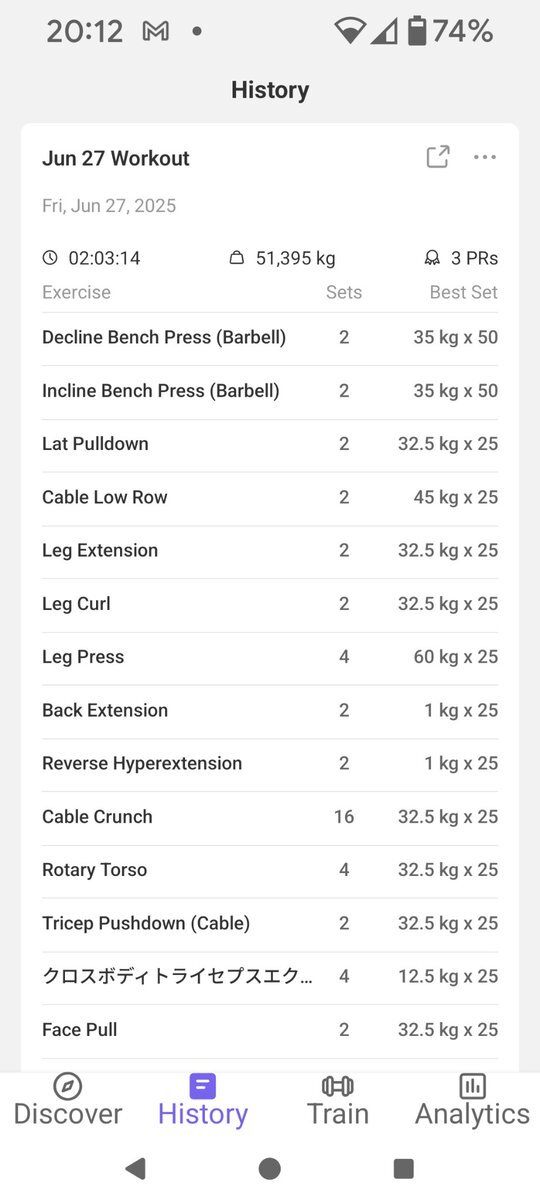
Task: Tap the Discover compass icon
Action: 67,1086
